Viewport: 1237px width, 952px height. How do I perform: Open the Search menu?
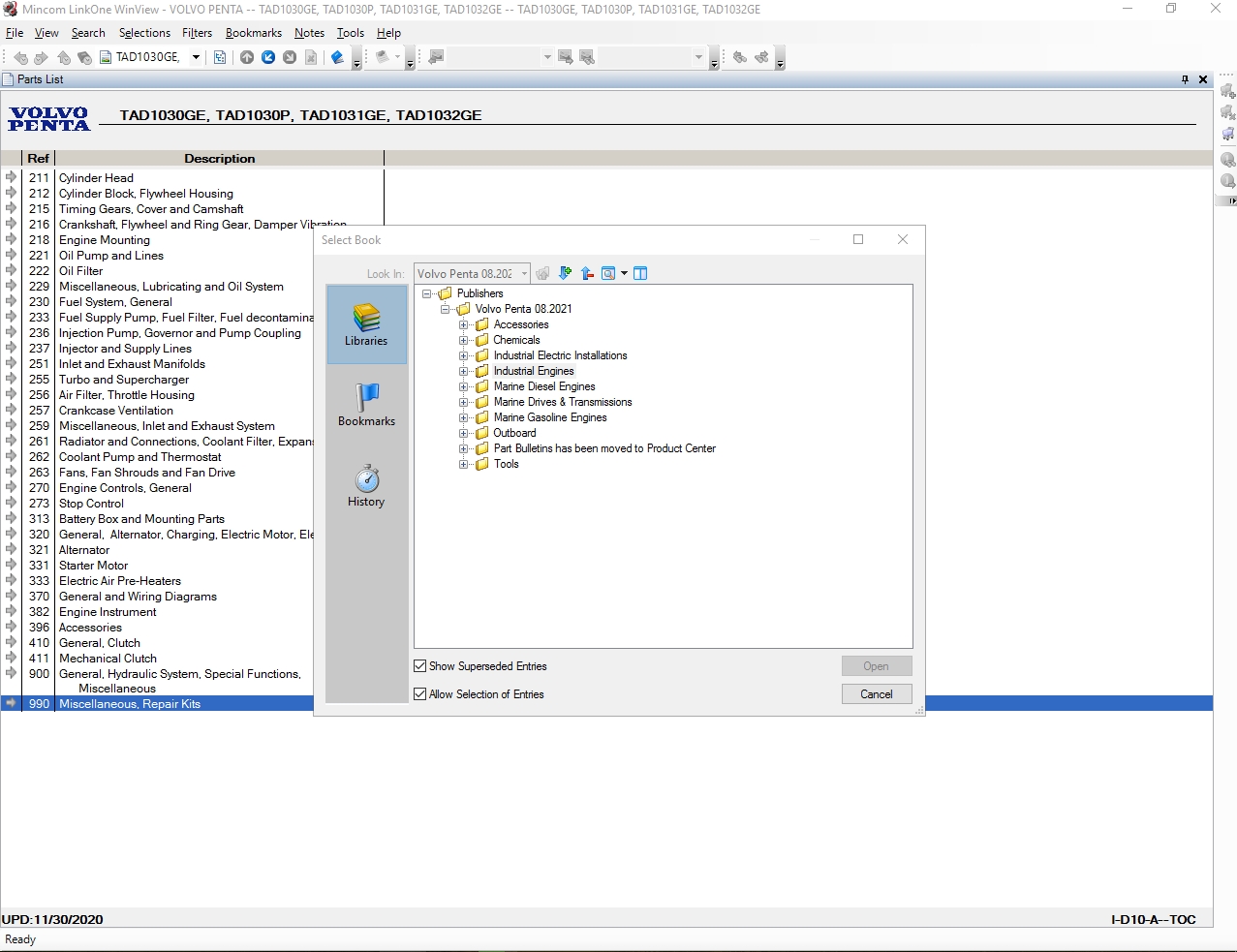click(x=88, y=33)
